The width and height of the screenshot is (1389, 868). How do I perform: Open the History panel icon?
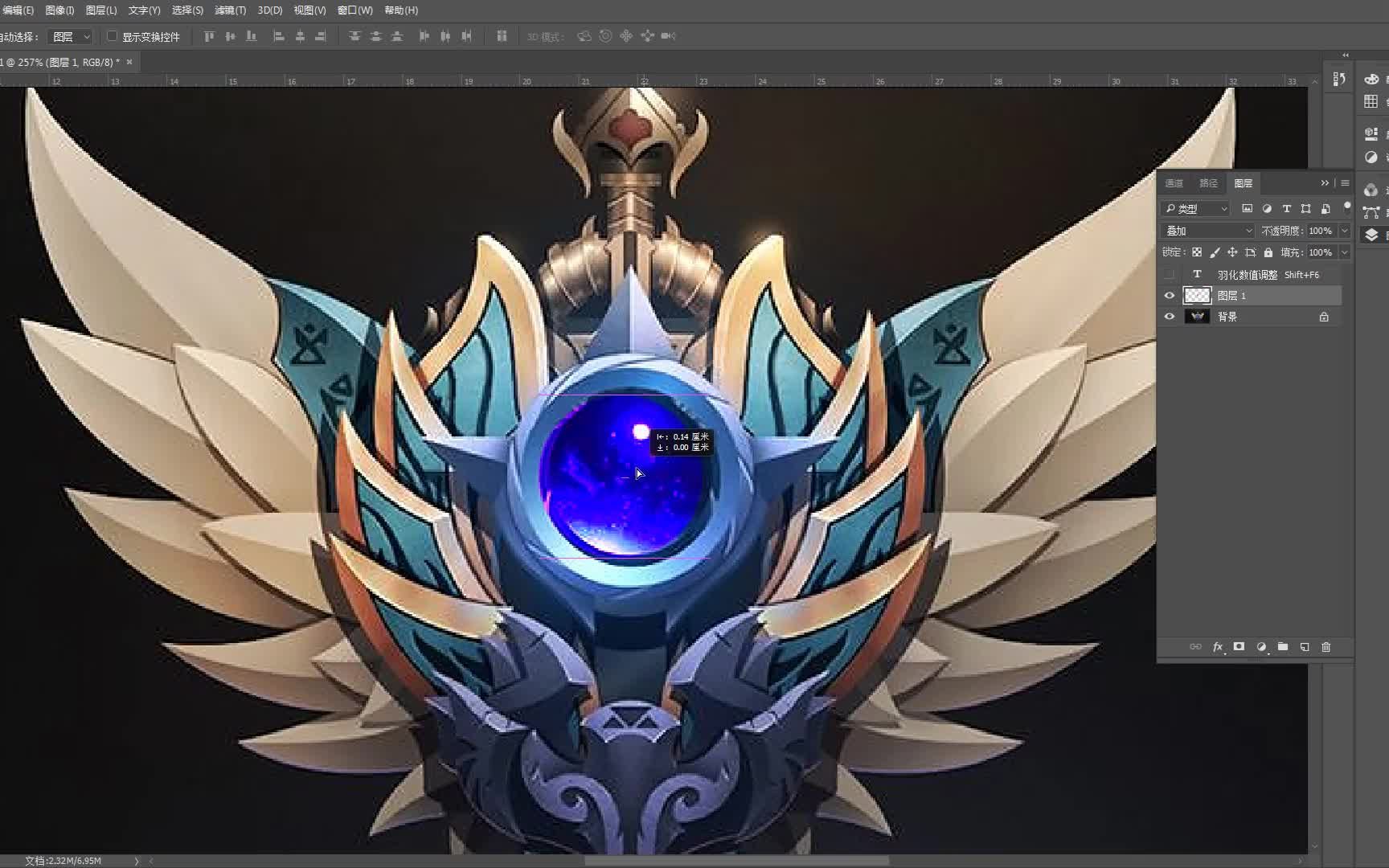(x=1339, y=79)
